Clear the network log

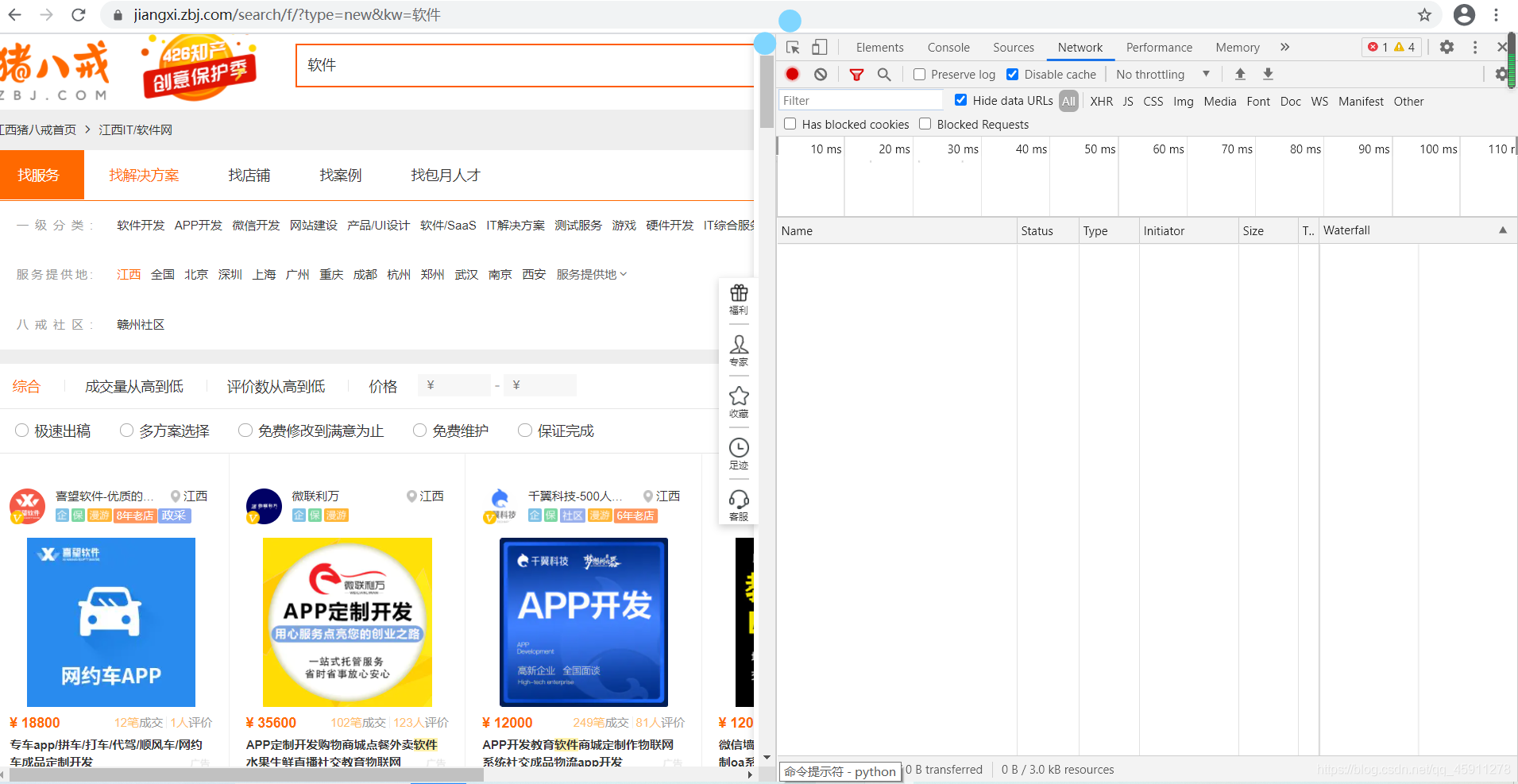coord(821,74)
